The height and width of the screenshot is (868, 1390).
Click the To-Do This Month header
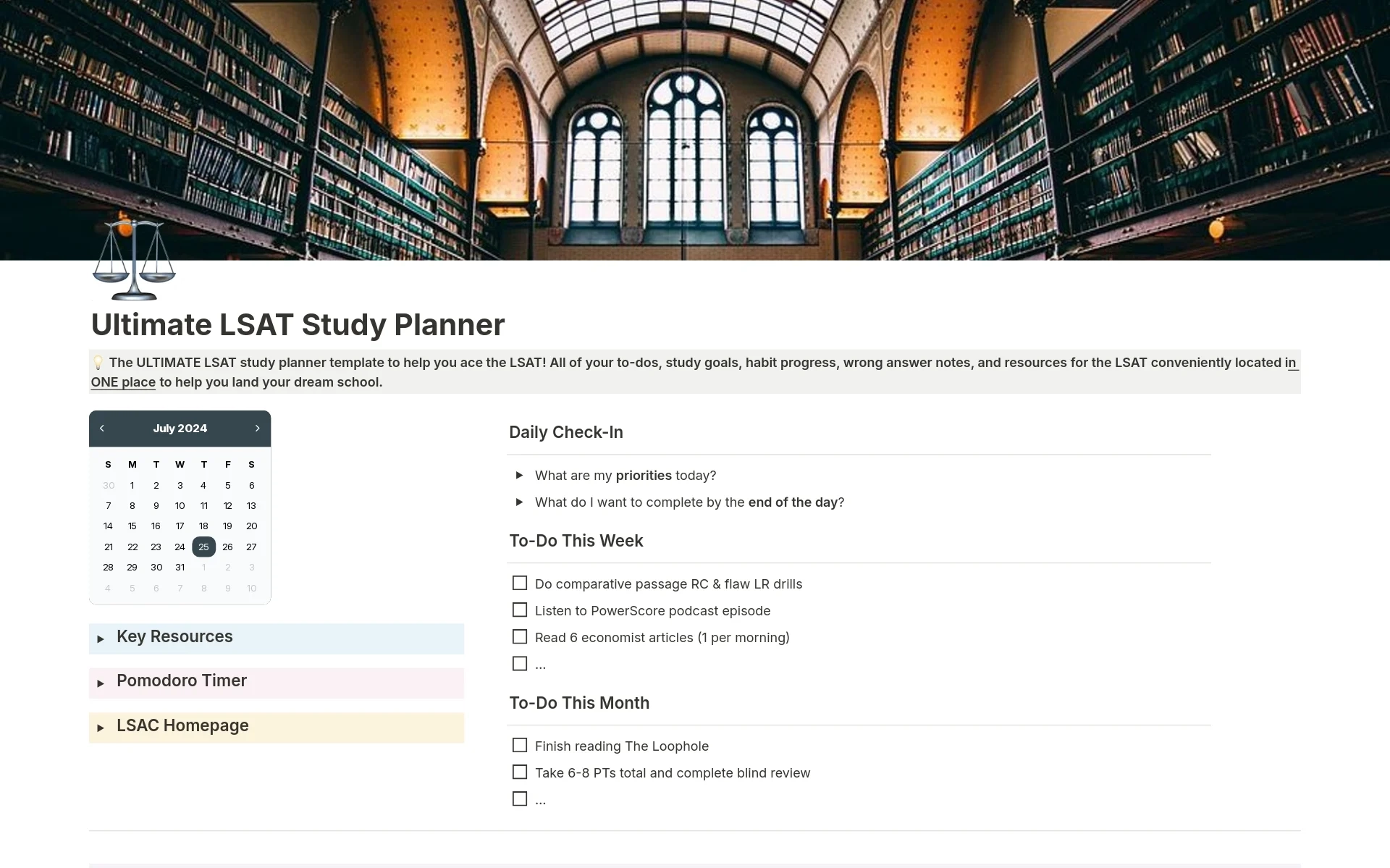click(580, 702)
